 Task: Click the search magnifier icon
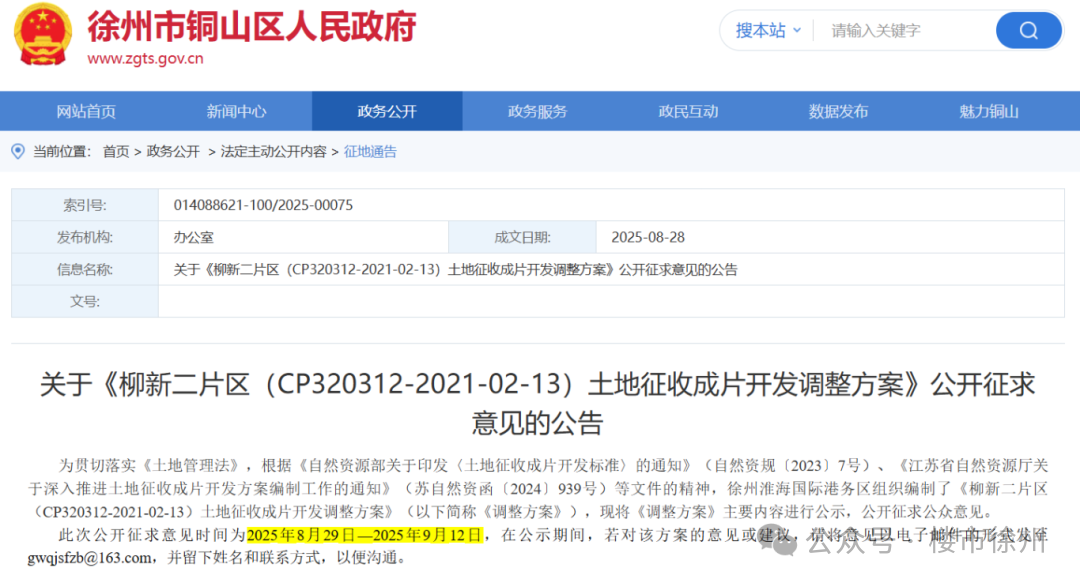[1028, 30]
